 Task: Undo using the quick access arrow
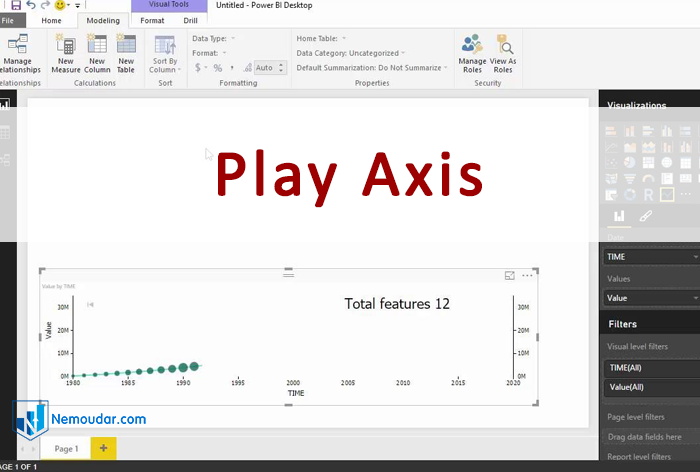[x=31, y=5]
